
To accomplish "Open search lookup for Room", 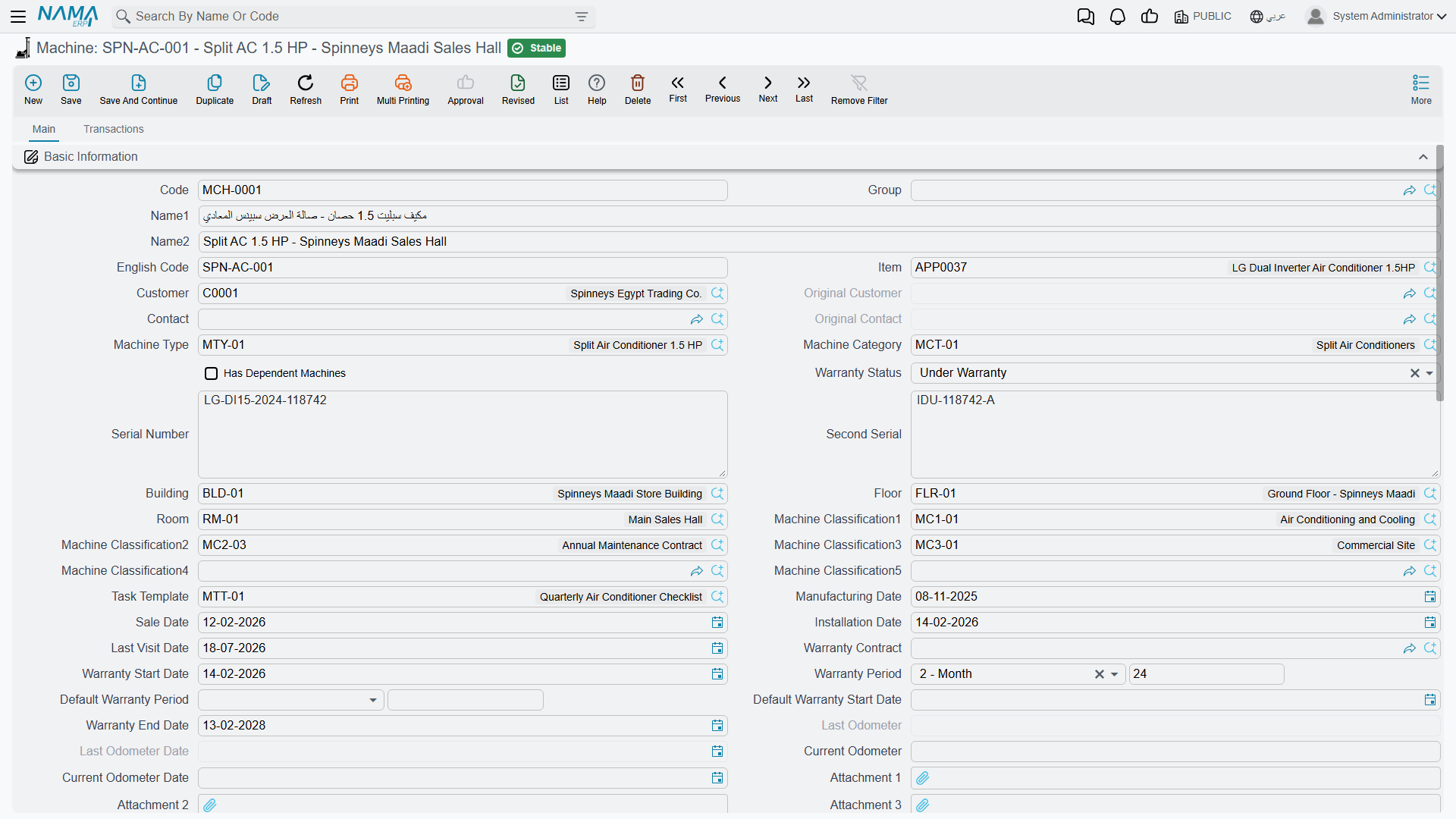I will [x=717, y=519].
